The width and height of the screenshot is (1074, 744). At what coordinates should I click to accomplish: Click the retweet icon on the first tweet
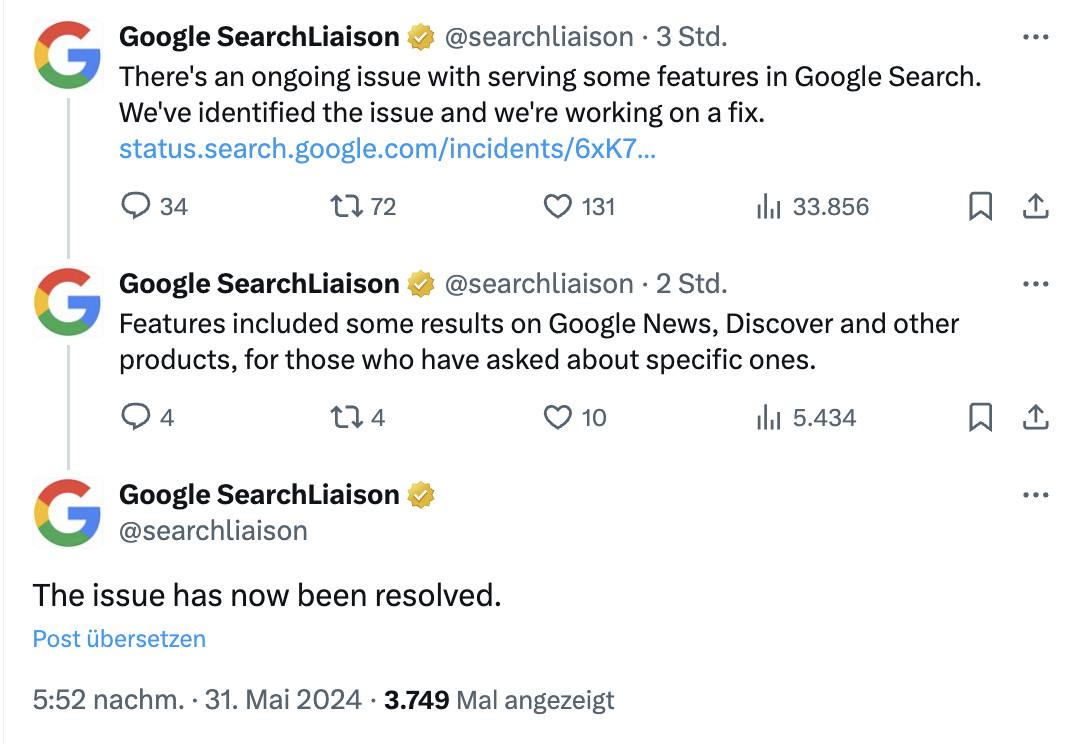pyautogui.click(x=348, y=206)
